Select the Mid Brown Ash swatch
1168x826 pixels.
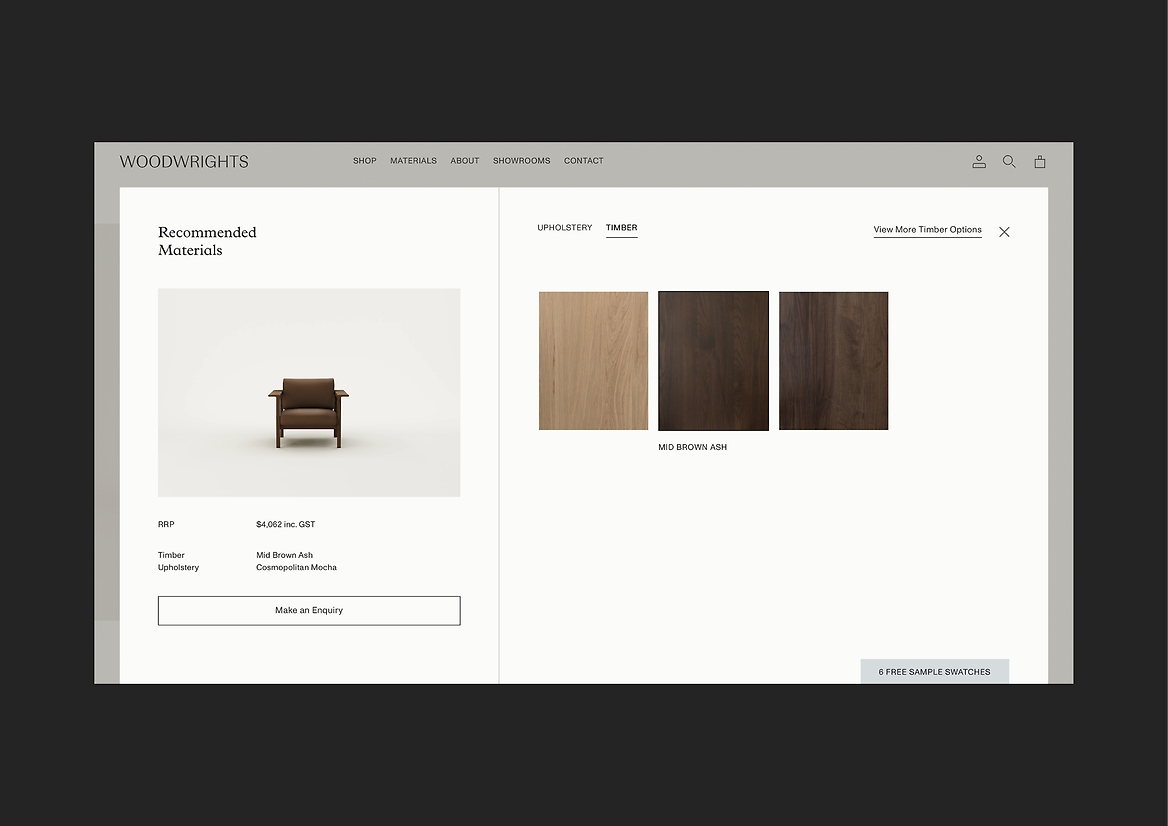click(713, 361)
